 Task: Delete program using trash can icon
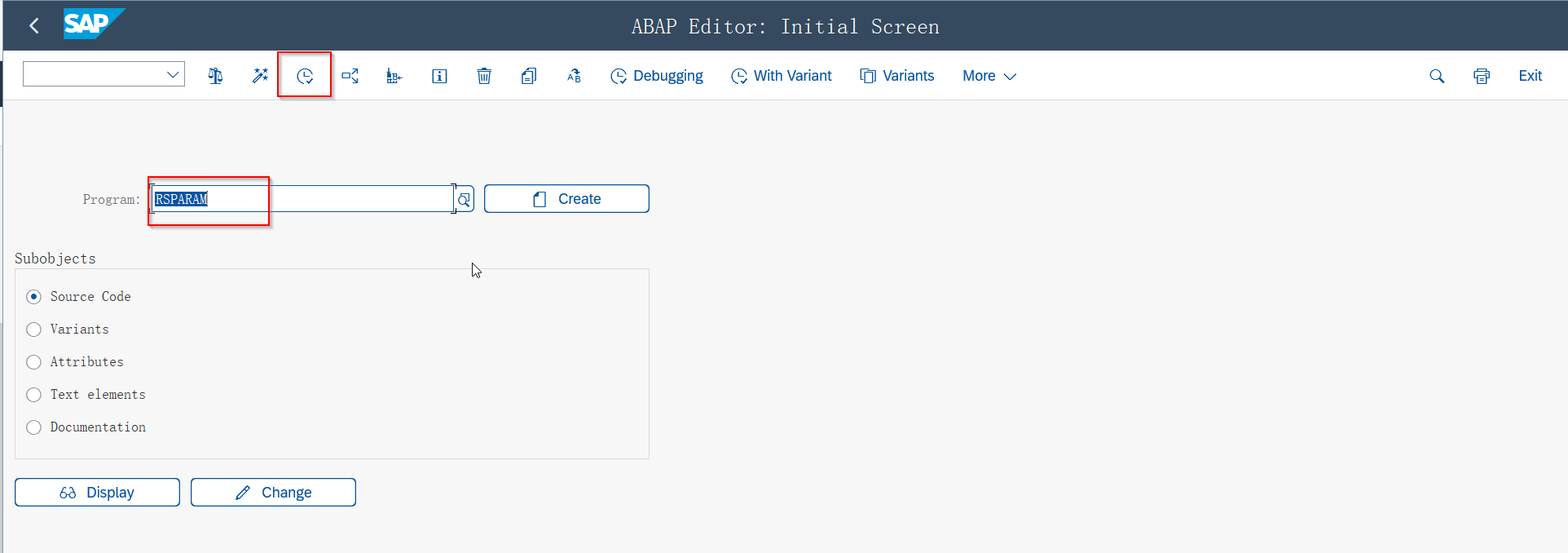point(484,76)
